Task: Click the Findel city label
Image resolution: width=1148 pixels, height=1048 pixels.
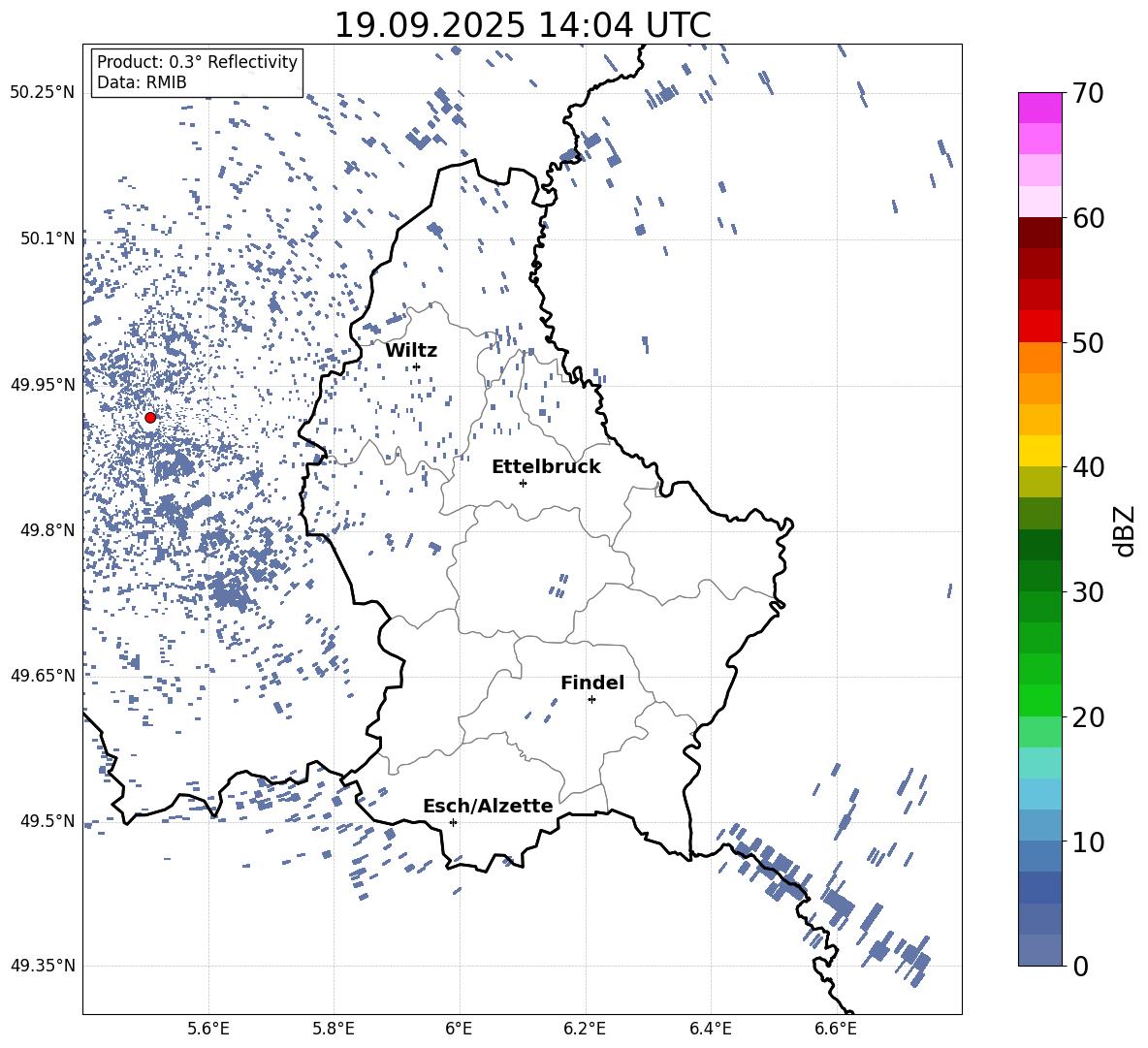Action: (x=592, y=683)
